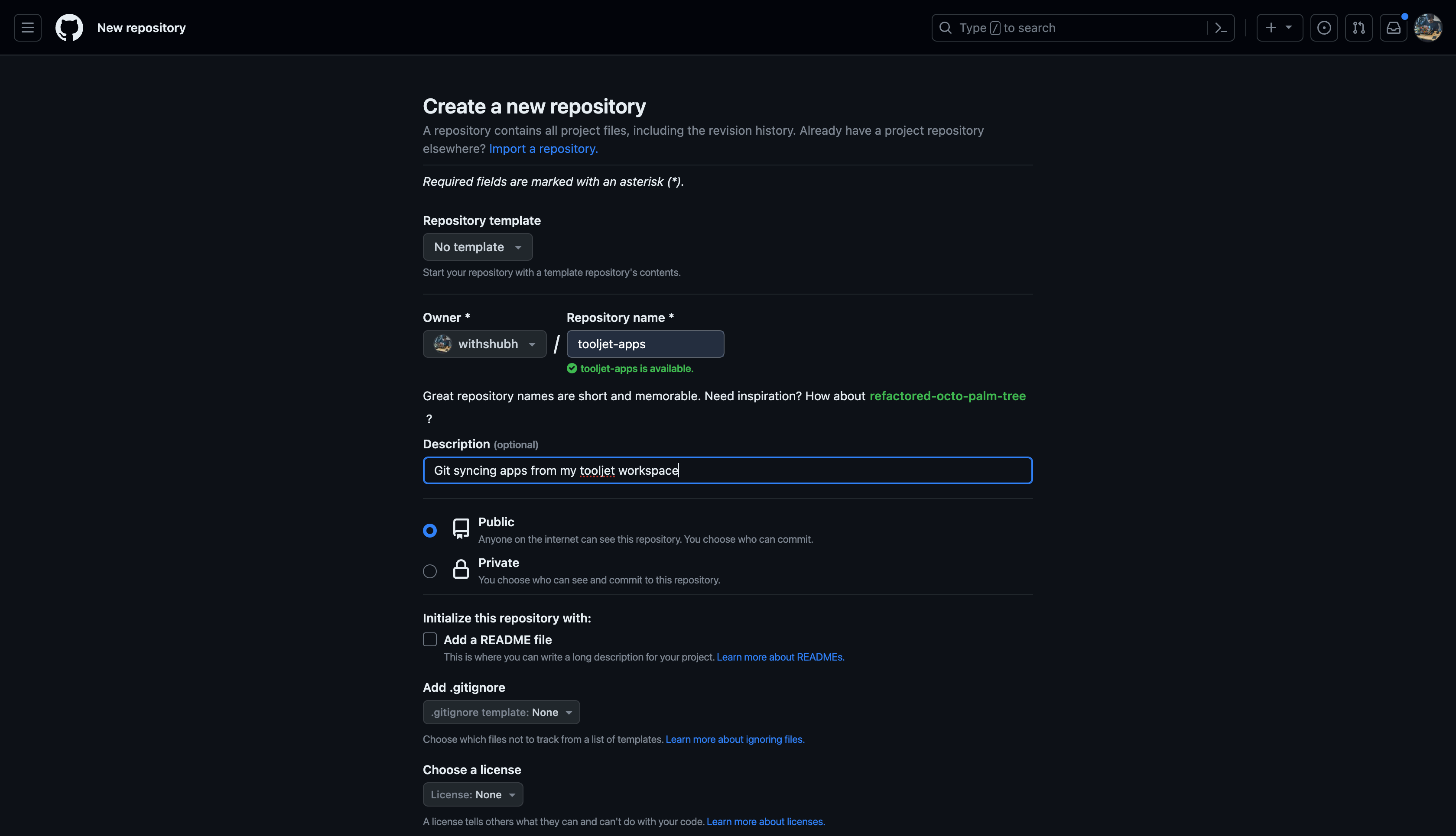1456x836 pixels.
Task: Enable the Add a README file checkbox
Action: click(x=429, y=640)
